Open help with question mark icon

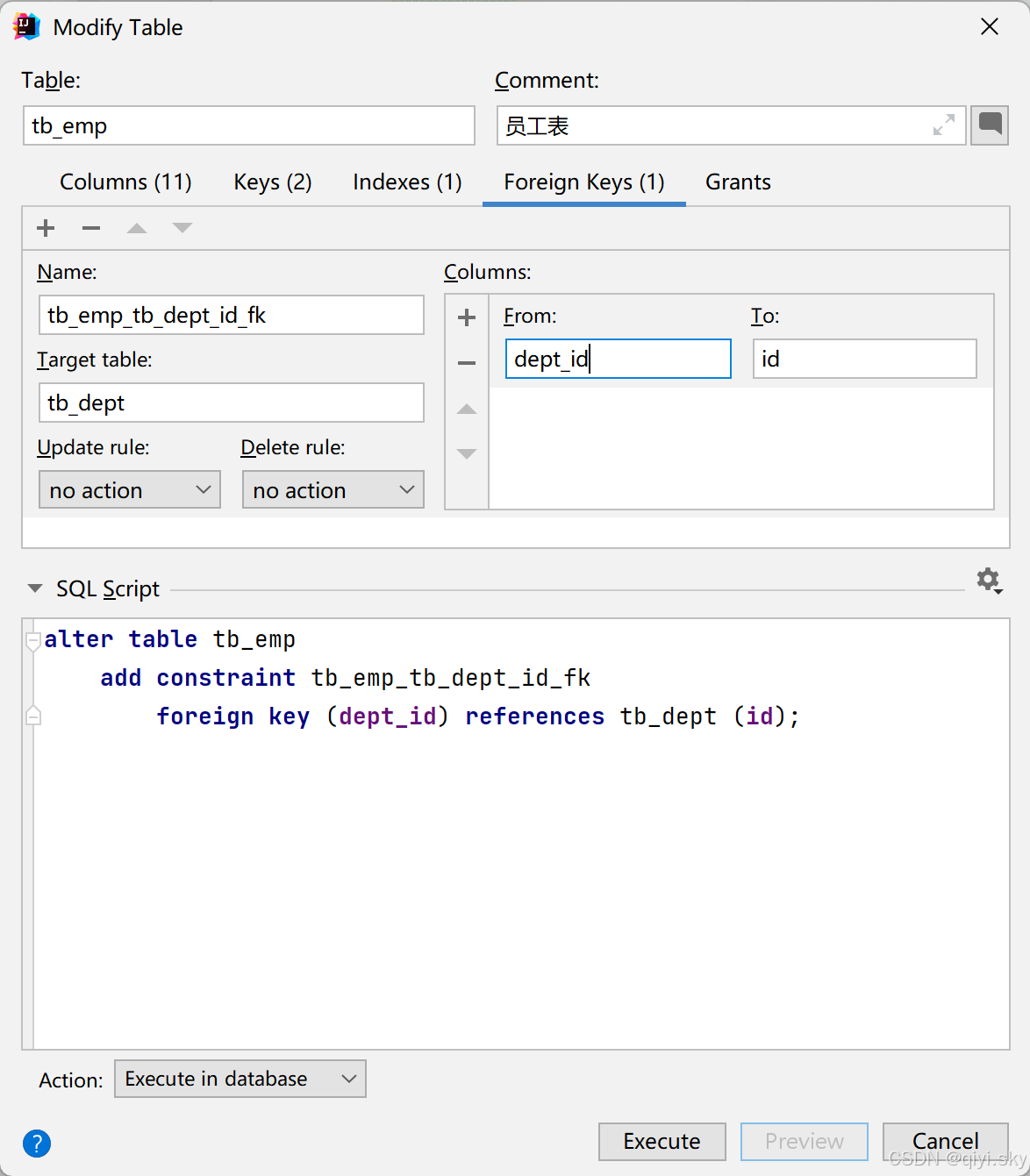pos(37,1144)
